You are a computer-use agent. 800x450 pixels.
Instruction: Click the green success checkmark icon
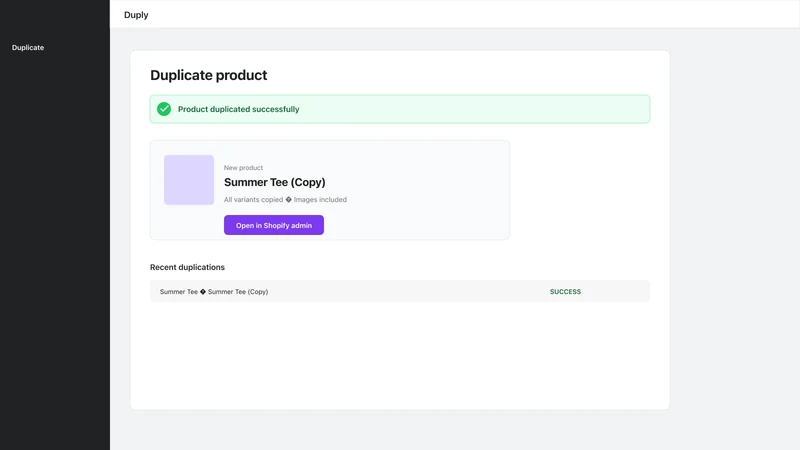pyautogui.click(x=164, y=109)
